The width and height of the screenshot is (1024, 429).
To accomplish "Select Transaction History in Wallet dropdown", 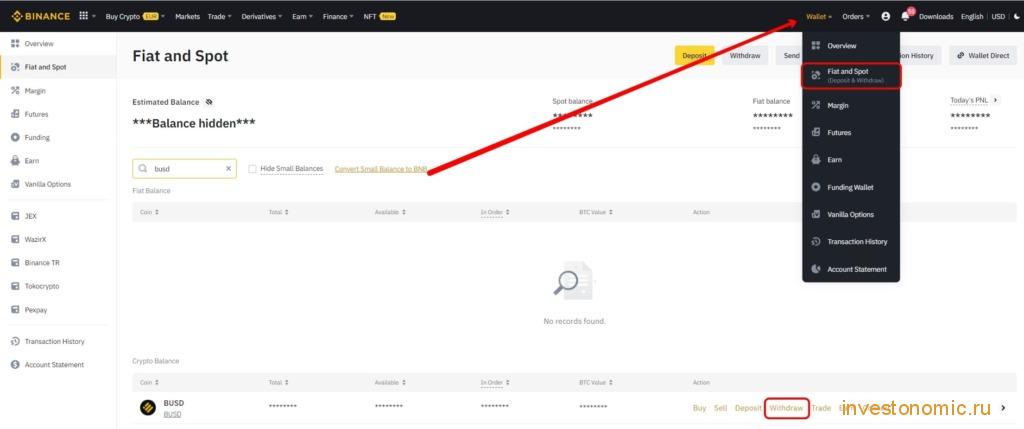I will coord(852,242).
